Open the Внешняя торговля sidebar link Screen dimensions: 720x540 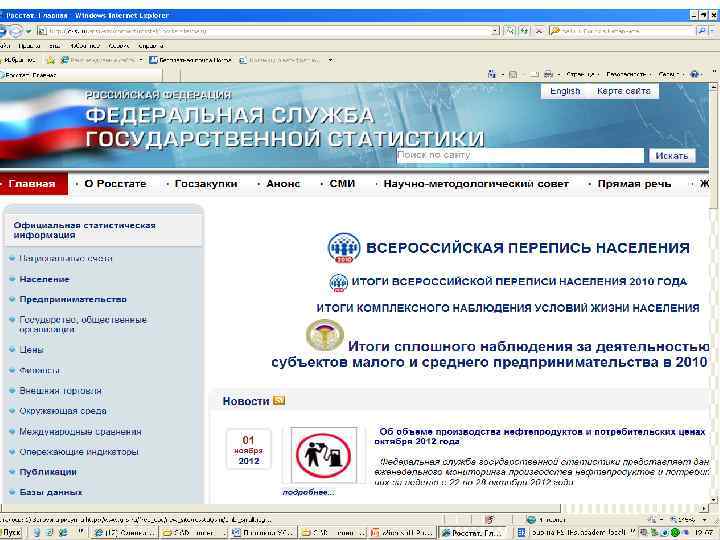(x=60, y=391)
